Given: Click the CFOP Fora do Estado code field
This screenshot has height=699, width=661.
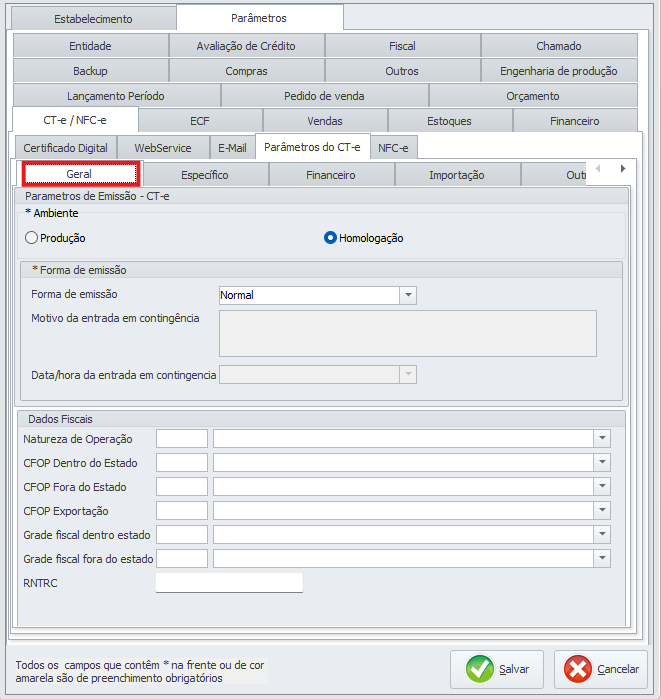Looking at the screenshot, I should click(182, 487).
